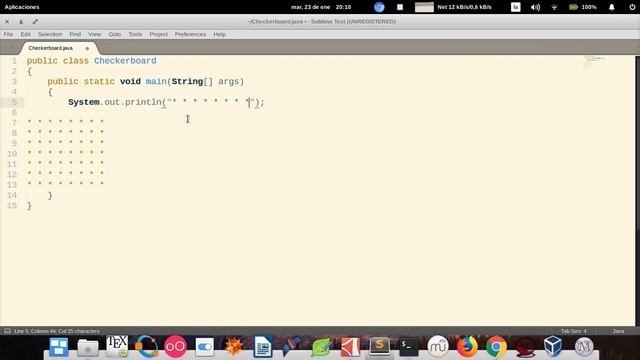The height and width of the screenshot is (360, 640).
Task: Launch Google Chrome from dock
Action: click(x=496, y=347)
